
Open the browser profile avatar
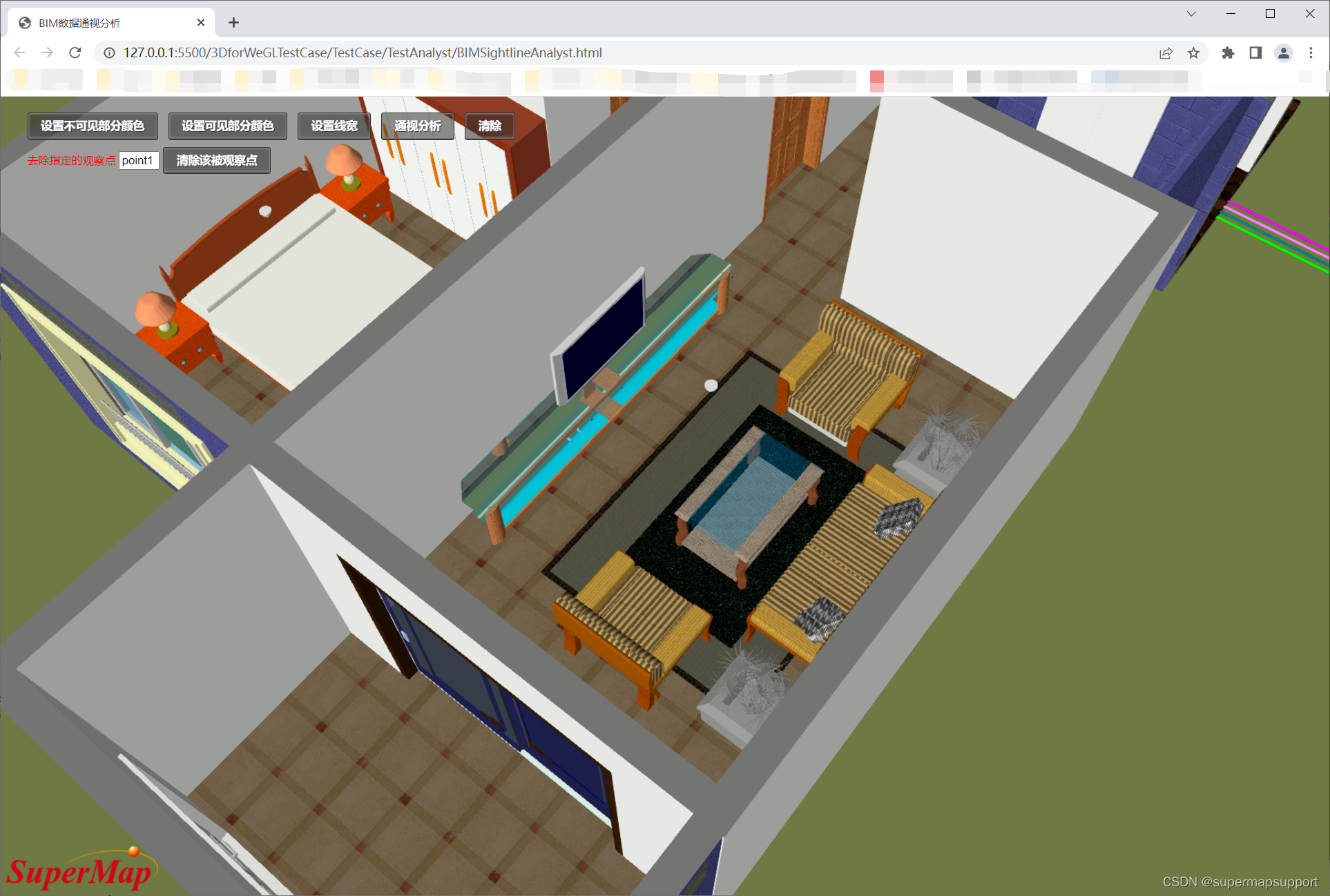point(1284,53)
